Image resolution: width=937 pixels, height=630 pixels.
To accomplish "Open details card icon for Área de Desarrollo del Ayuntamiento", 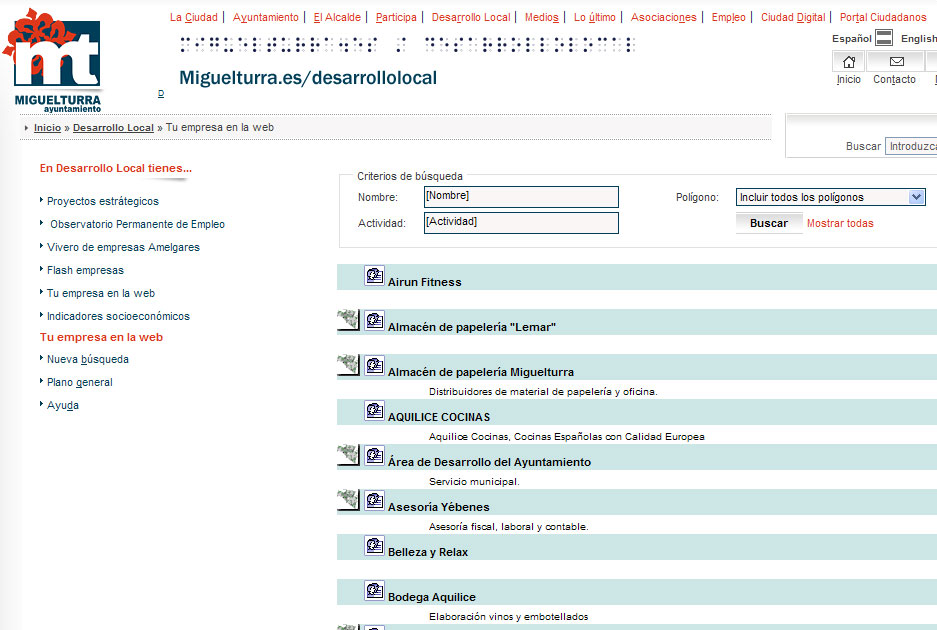I will click(x=374, y=455).
